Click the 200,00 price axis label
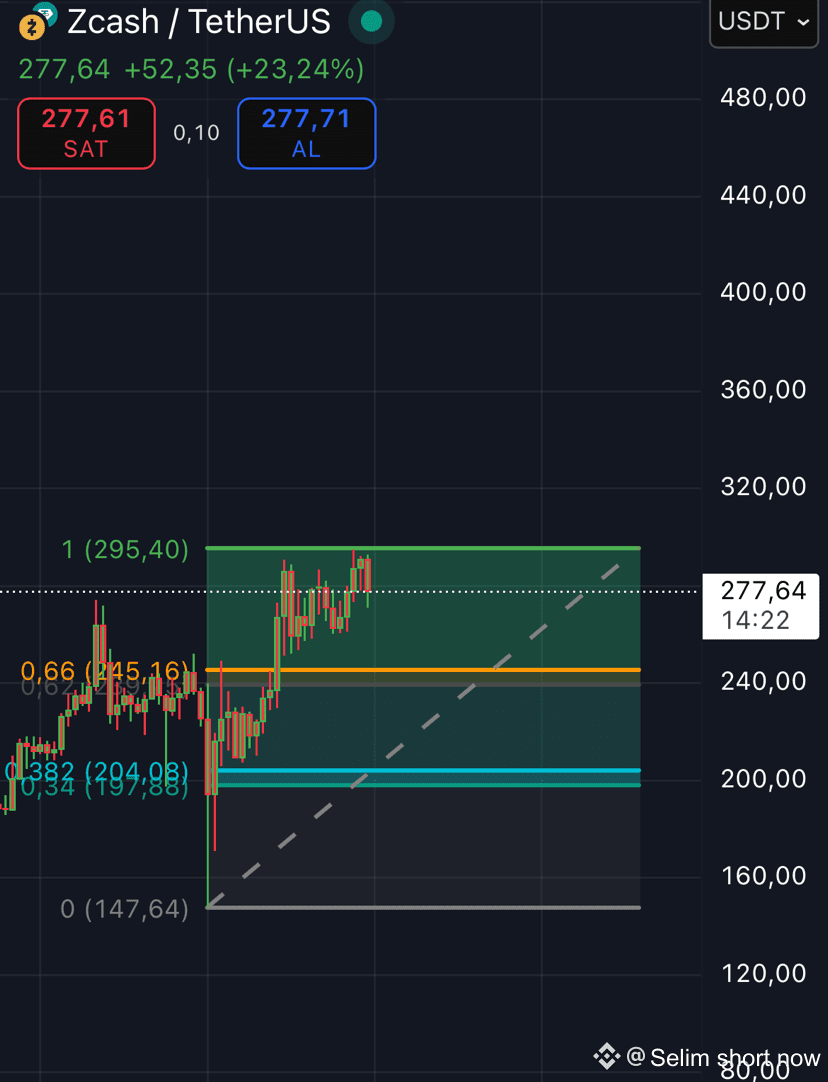The height and width of the screenshot is (1082, 828). coord(763,779)
